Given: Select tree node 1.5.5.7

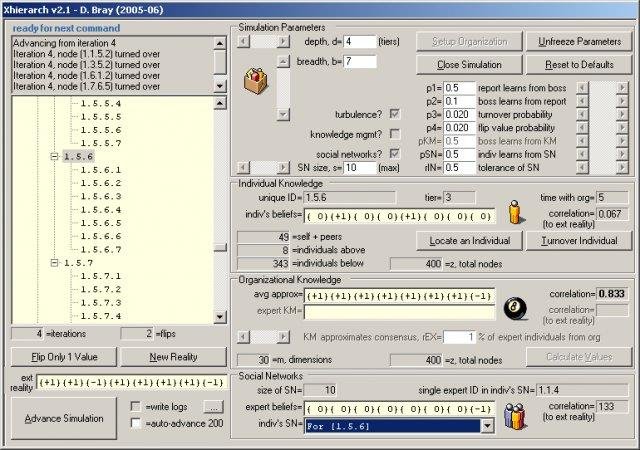Looking at the screenshot, I should pyautogui.click(x=100, y=143).
